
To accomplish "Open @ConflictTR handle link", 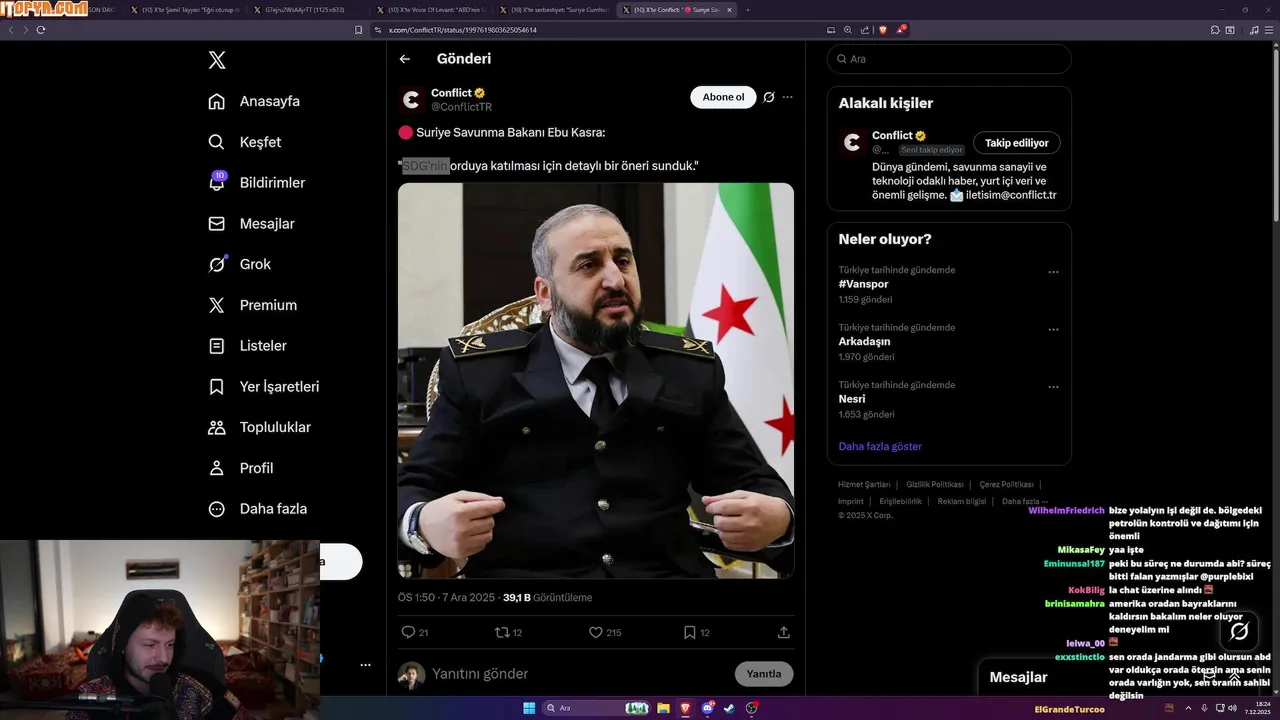I will tap(461, 107).
